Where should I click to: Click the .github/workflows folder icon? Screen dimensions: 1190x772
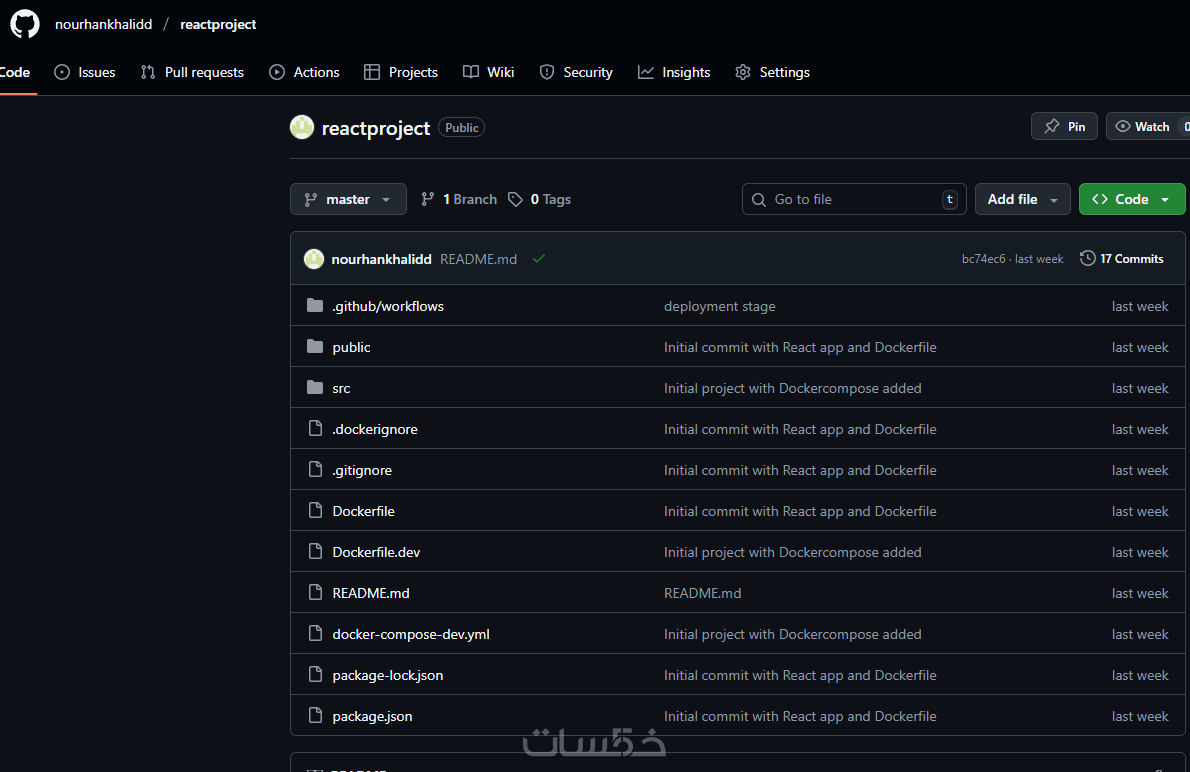click(x=315, y=306)
